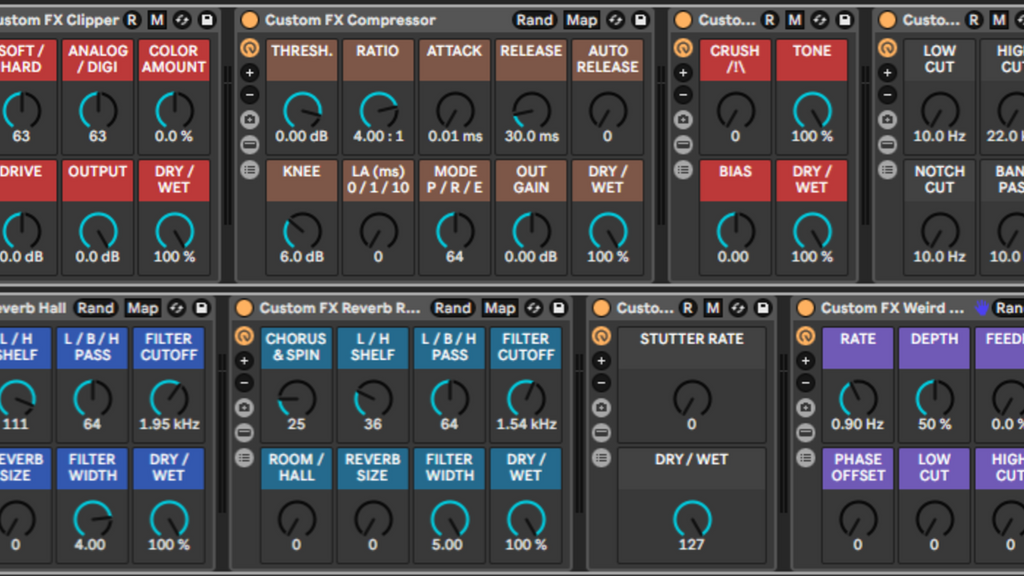This screenshot has width=1024, height=576.
Task: Collapse macro controls in the Reverb R... rack
Action: pyautogui.click(x=244, y=336)
